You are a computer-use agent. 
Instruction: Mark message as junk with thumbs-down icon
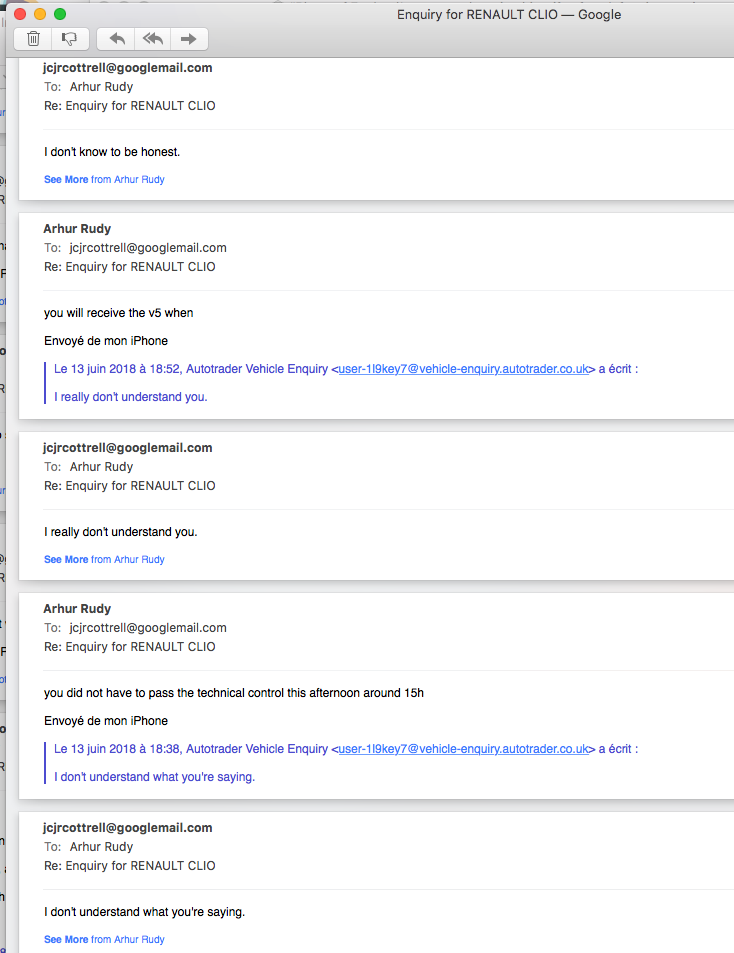69,39
